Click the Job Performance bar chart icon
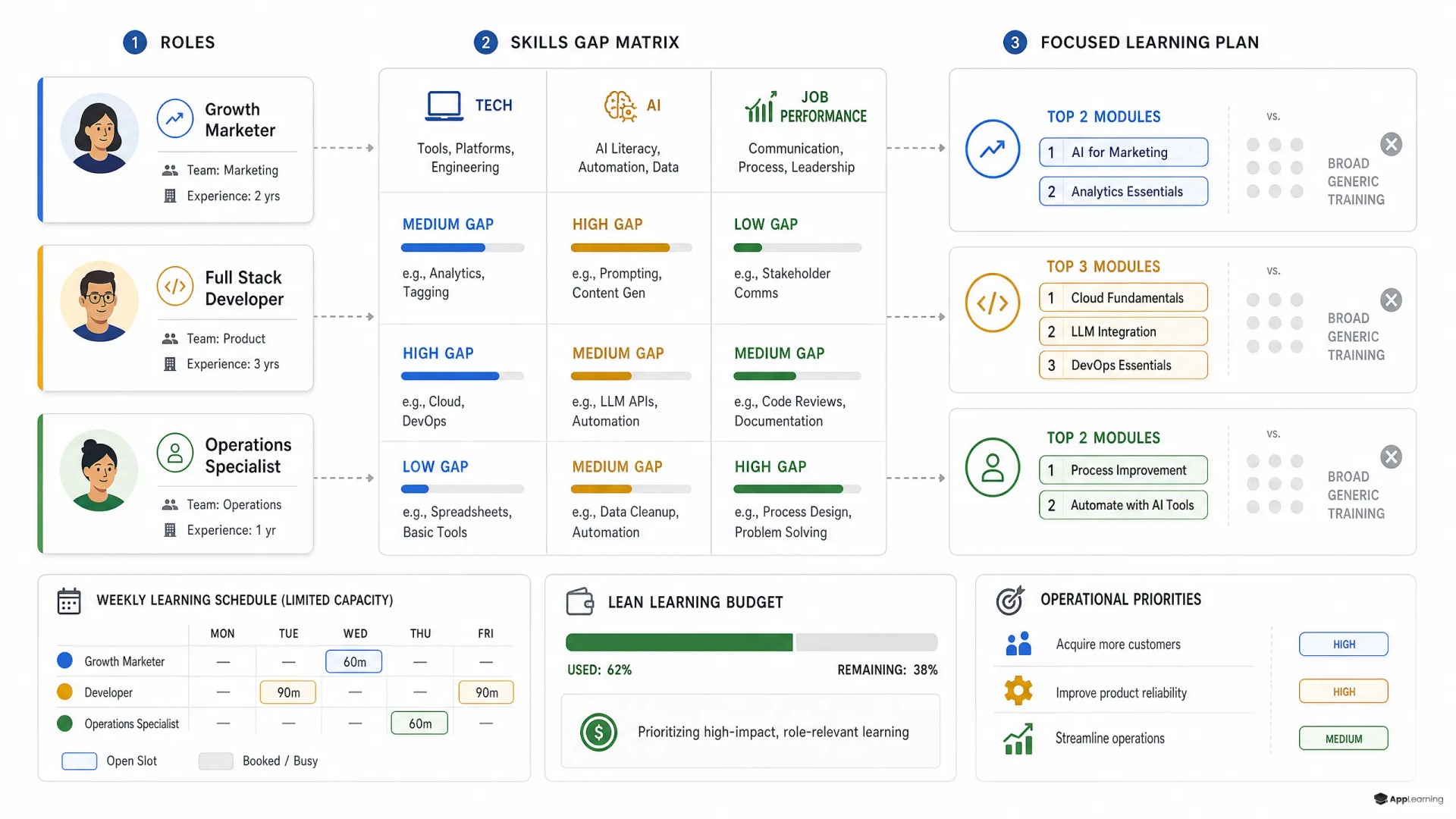The image size is (1456, 819). [760, 107]
